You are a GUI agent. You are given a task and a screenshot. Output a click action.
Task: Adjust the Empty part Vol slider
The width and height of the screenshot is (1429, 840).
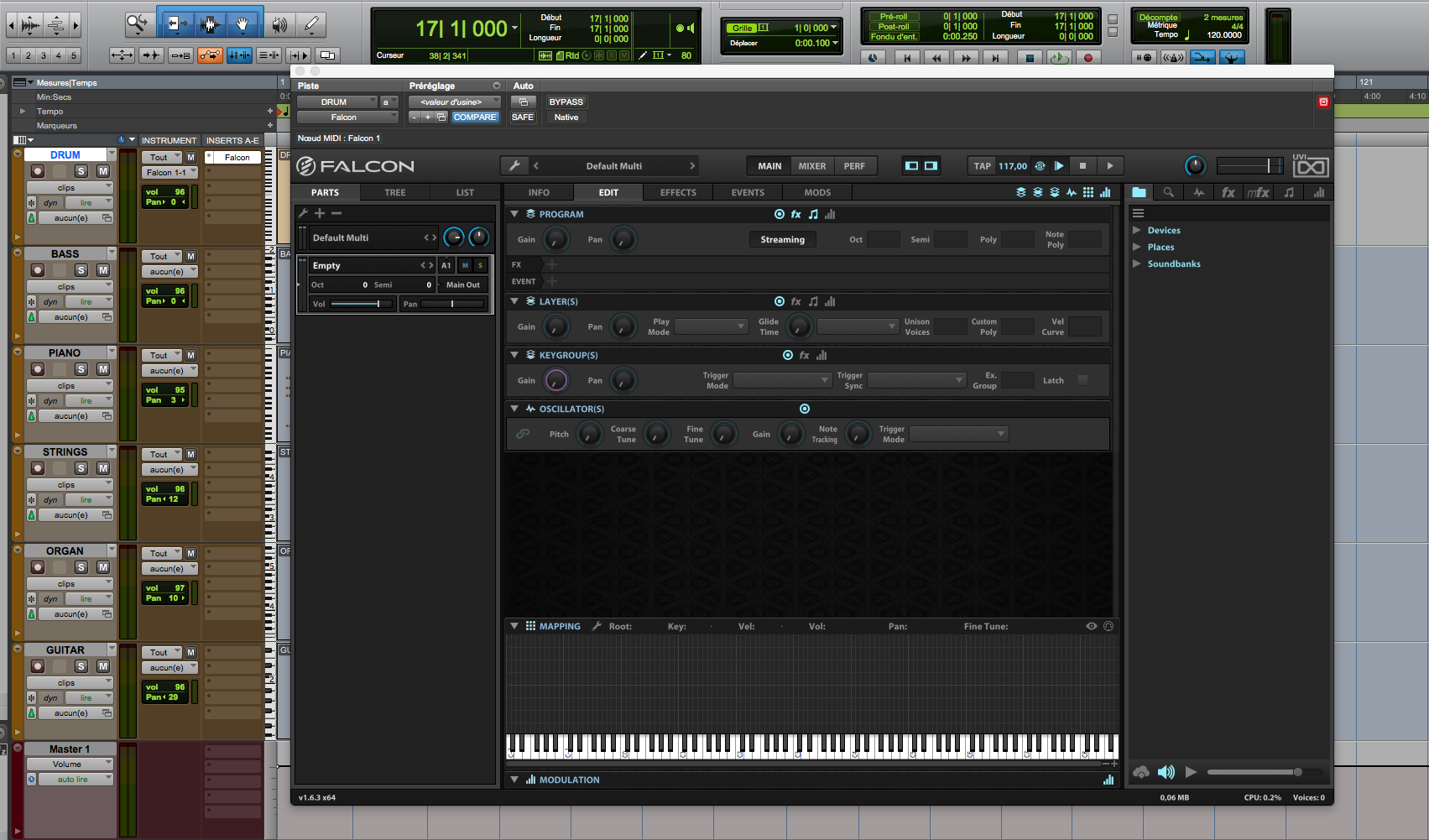click(x=362, y=304)
